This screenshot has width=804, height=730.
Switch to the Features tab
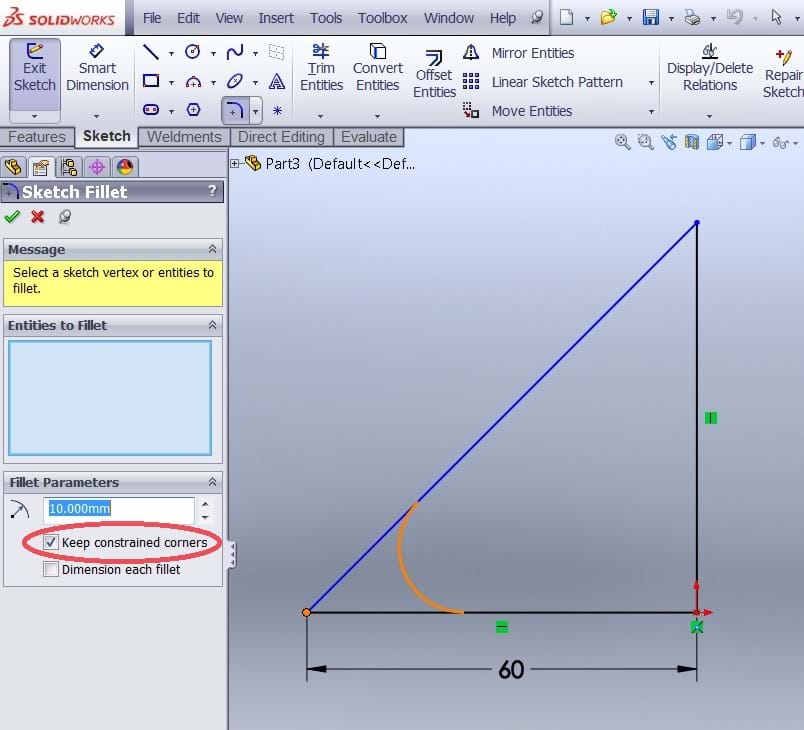coord(37,137)
